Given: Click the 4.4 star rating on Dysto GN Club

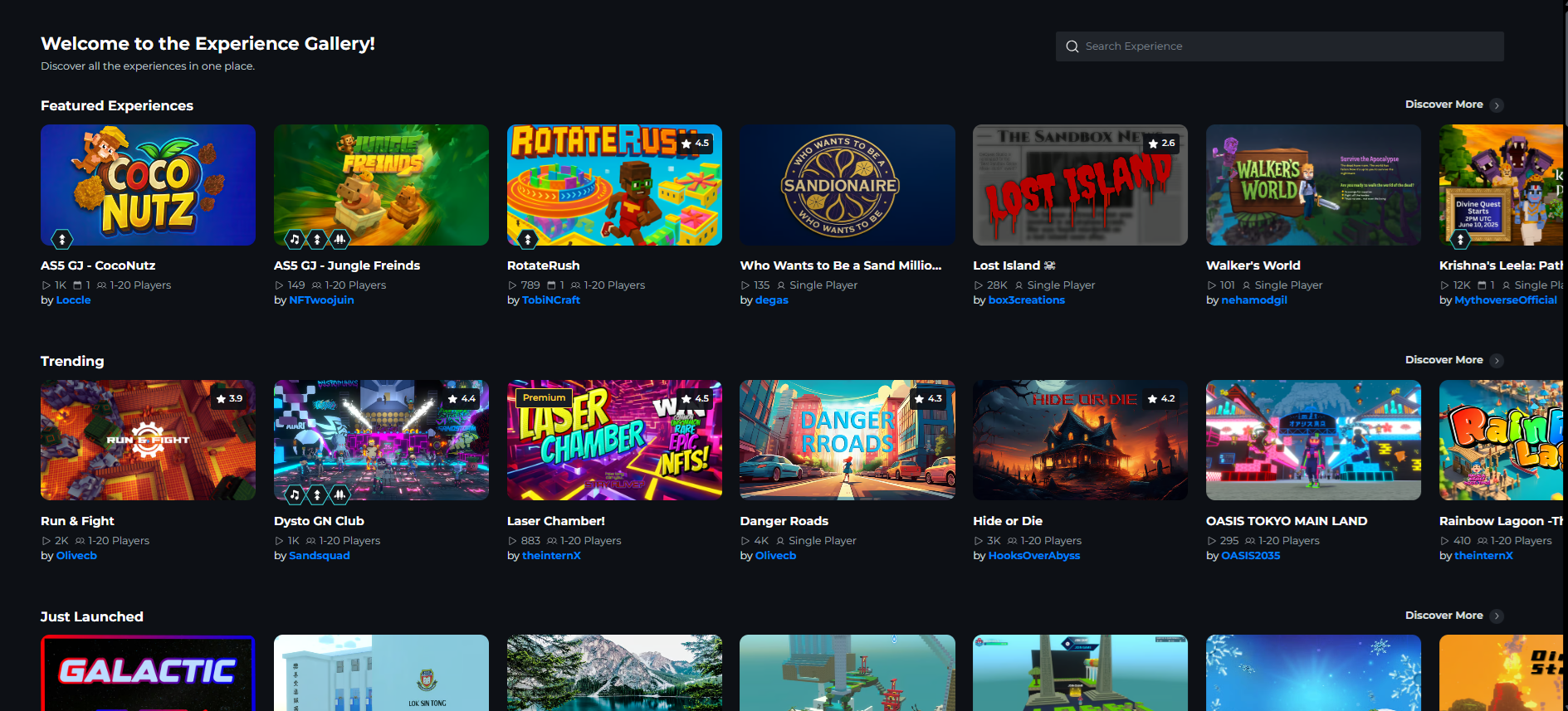Looking at the screenshot, I should pyautogui.click(x=462, y=398).
